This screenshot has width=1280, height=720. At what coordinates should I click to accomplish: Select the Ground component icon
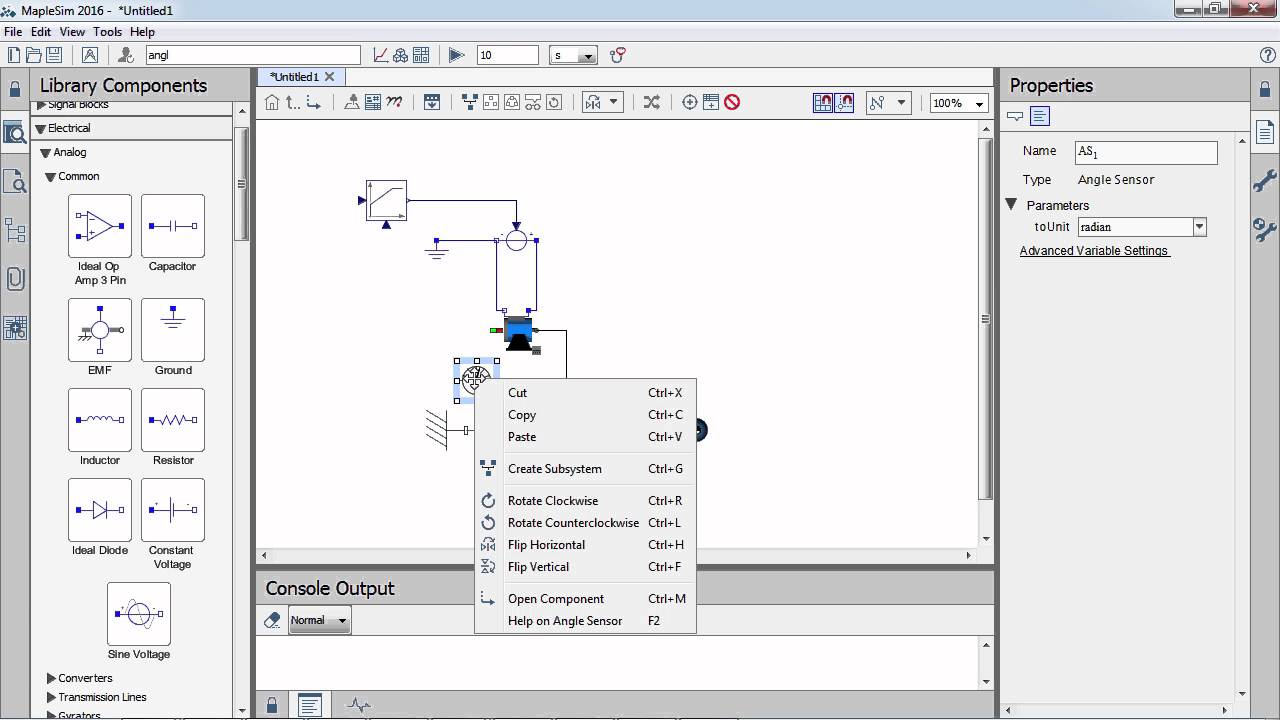pyautogui.click(x=173, y=330)
